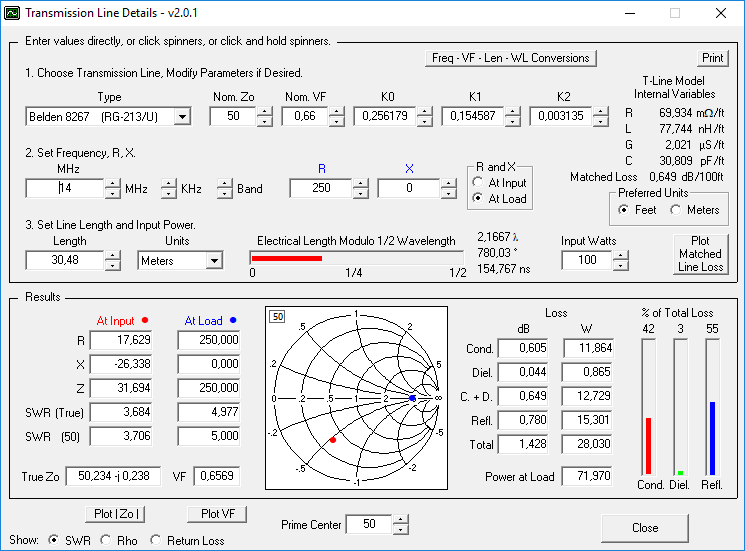Click the window close X button
Viewport: 745px width, 551px height.
coord(720,13)
